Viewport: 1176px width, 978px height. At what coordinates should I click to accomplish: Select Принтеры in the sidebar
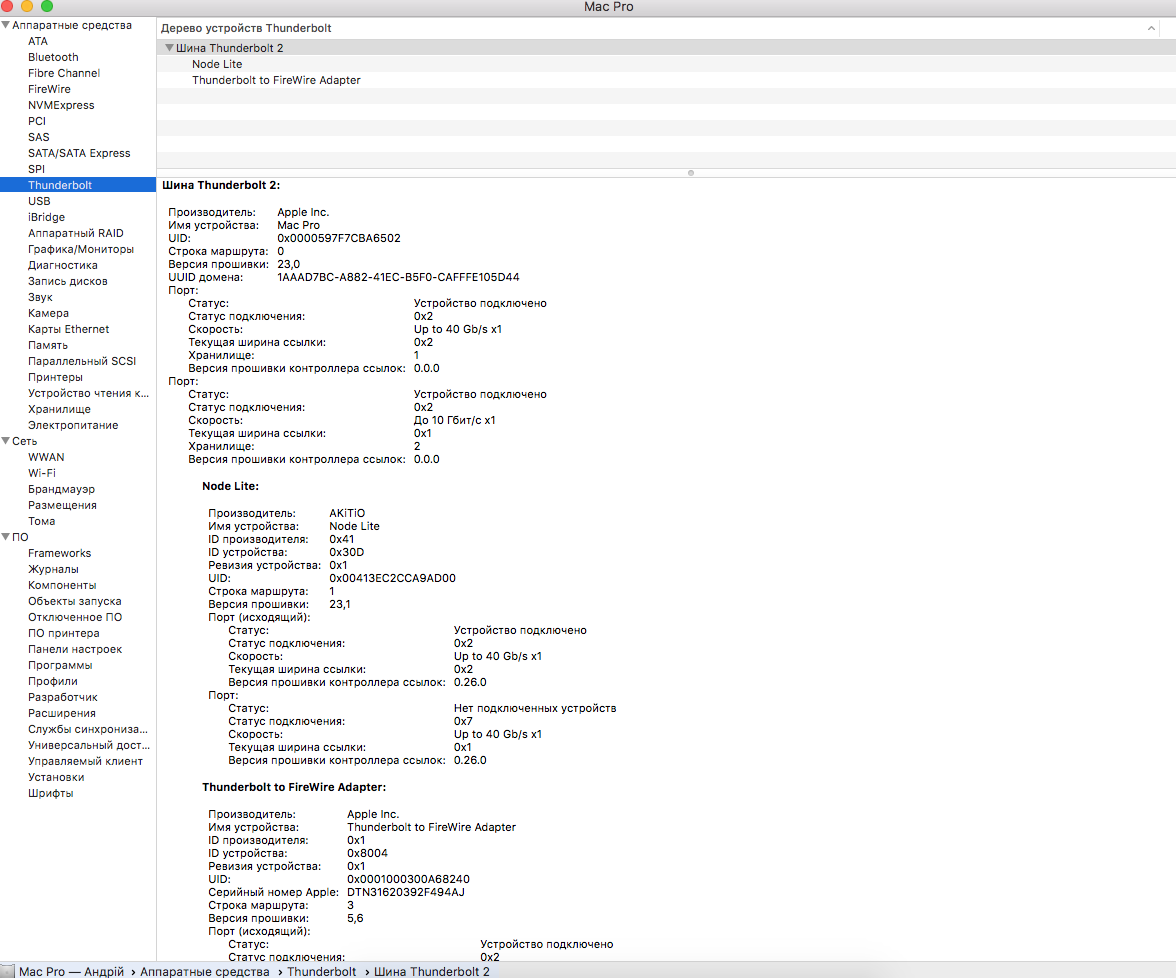(x=56, y=377)
